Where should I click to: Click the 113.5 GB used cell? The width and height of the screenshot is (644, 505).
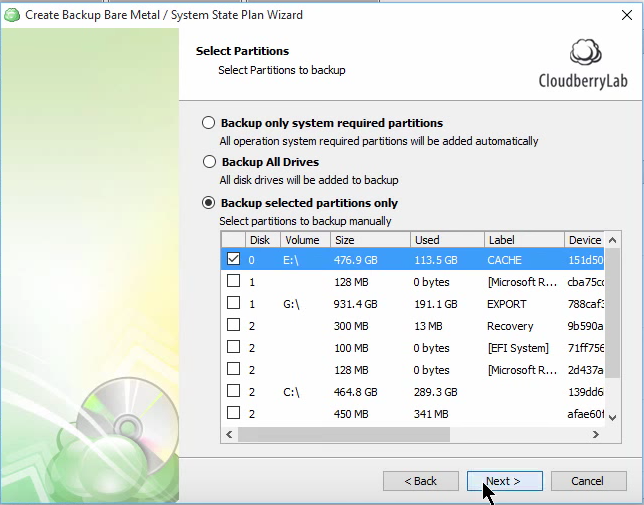pyautogui.click(x=435, y=260)
